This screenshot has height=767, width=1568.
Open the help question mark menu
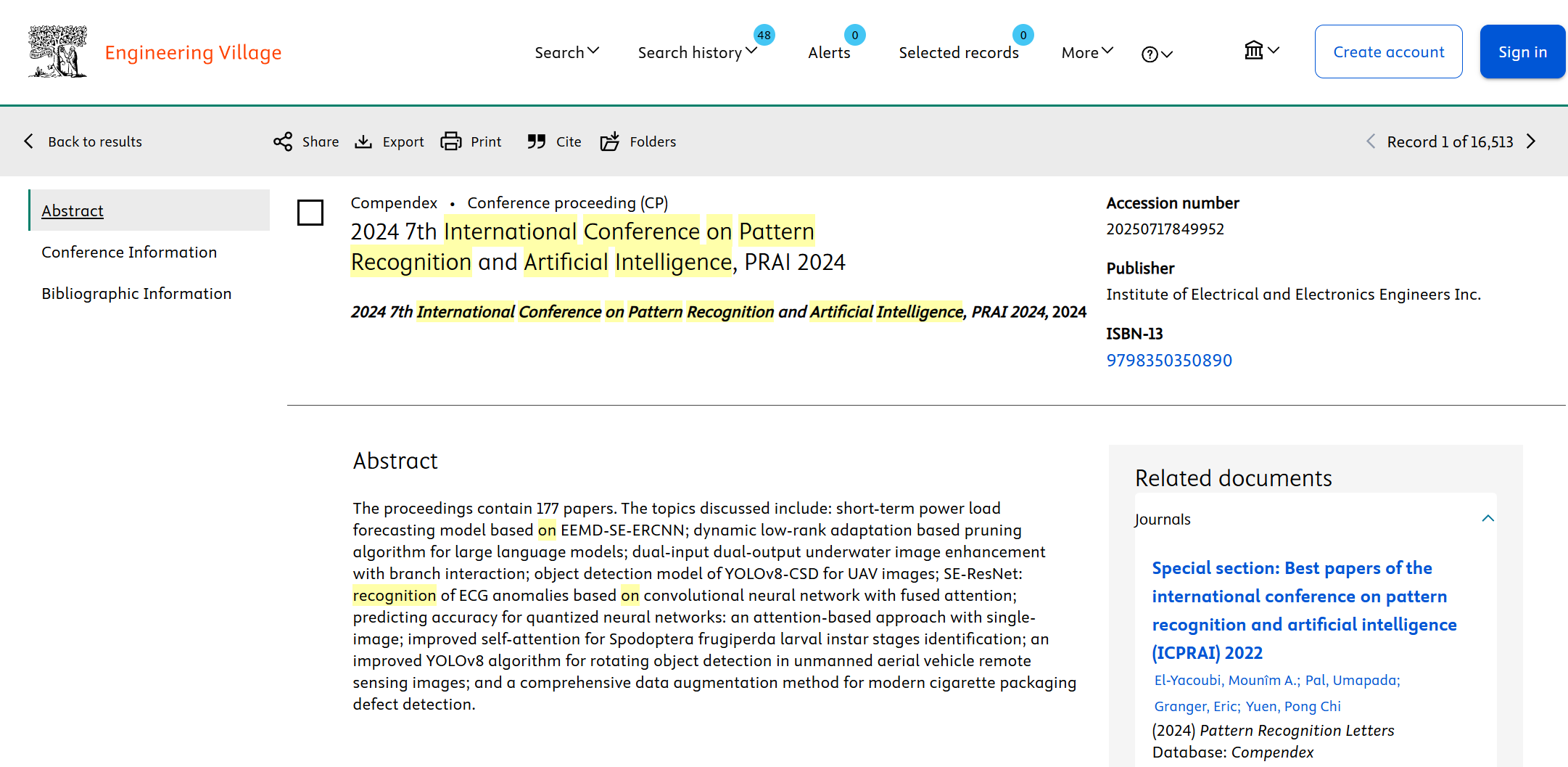pyautogui.click(x=1157, y=54)
